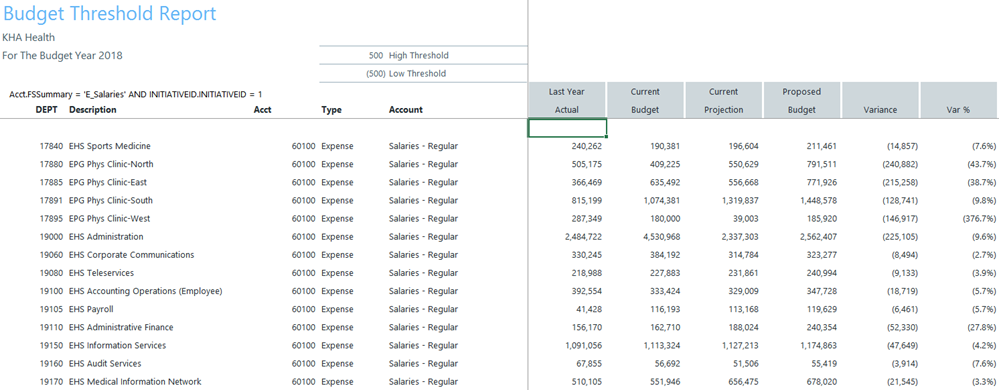Click the Budget Threshold Report title
The height and width of the screenshot is (390, 999).
110,13
